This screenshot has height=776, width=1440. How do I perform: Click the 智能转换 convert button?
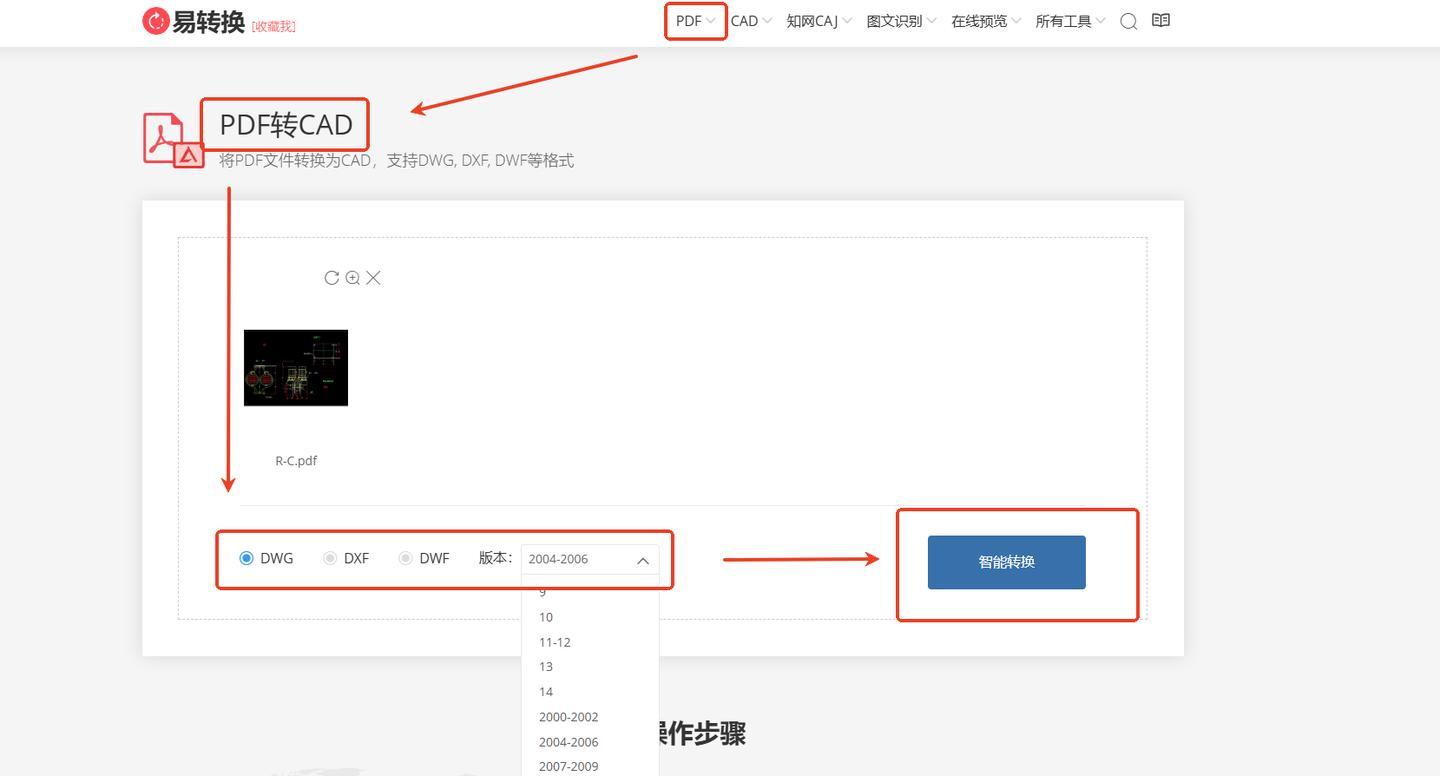click(1006, 562)
